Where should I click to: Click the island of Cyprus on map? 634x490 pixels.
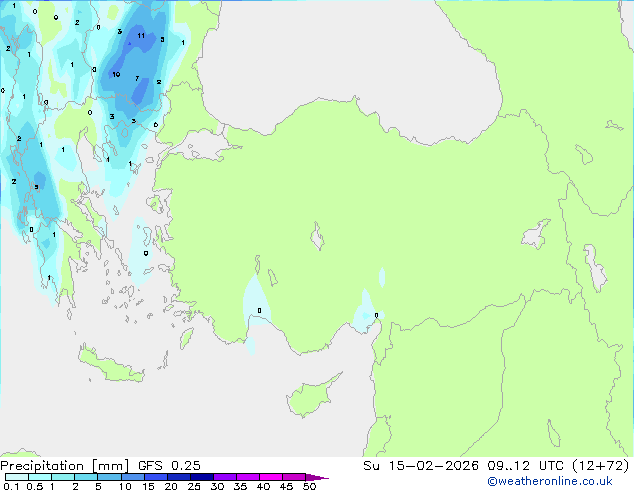[x=311, y=398]
